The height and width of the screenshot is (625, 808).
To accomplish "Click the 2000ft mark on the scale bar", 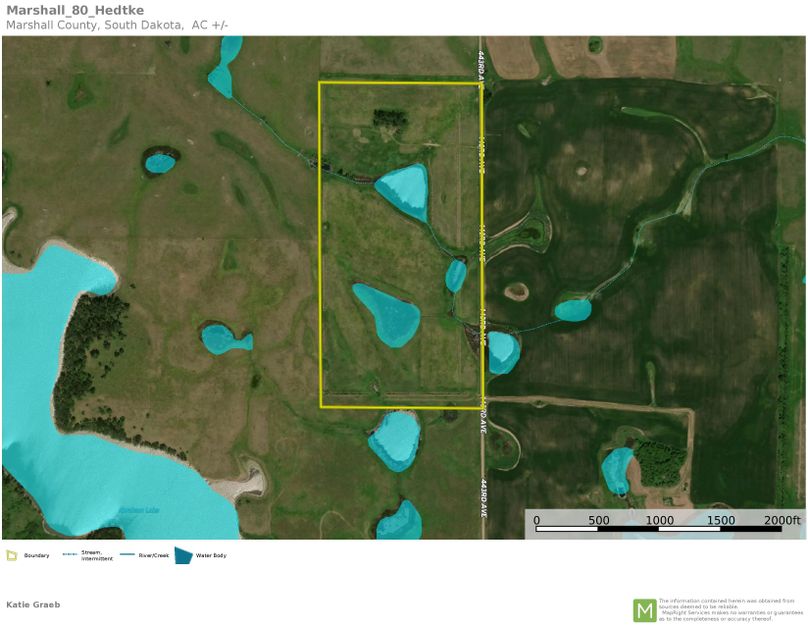I will point(779,520).
